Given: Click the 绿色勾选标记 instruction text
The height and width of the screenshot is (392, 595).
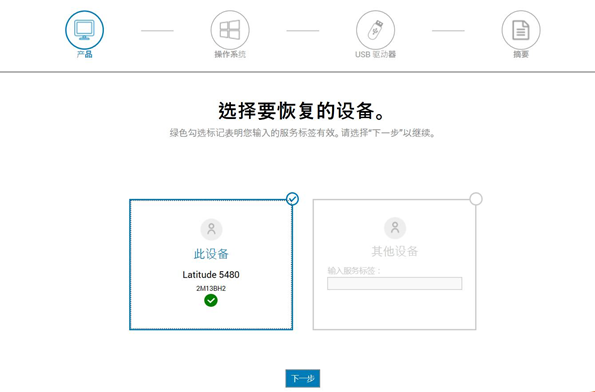Looking at the screenshot, I should point(303,133).
